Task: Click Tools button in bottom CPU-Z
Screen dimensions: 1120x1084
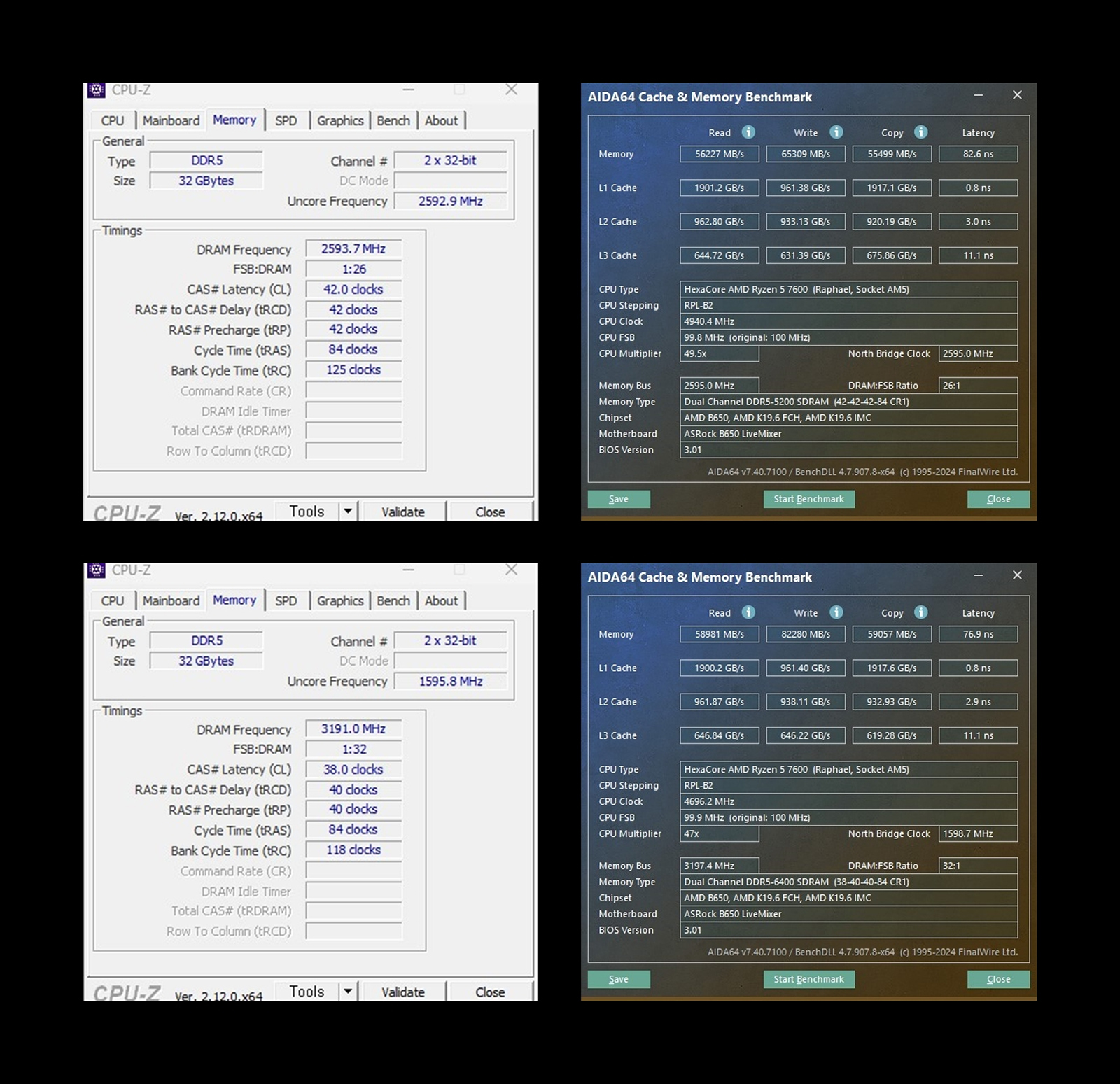Action: tap(307, 992)
